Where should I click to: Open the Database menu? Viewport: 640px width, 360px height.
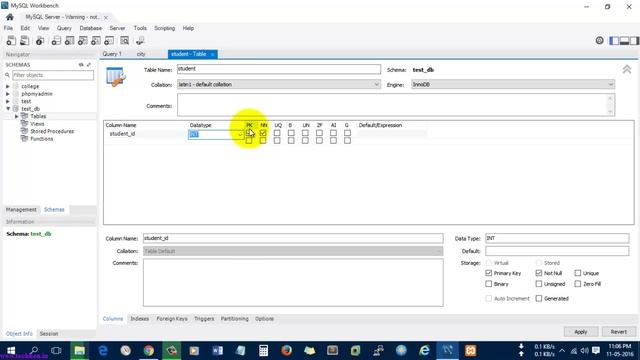(91, 28)
